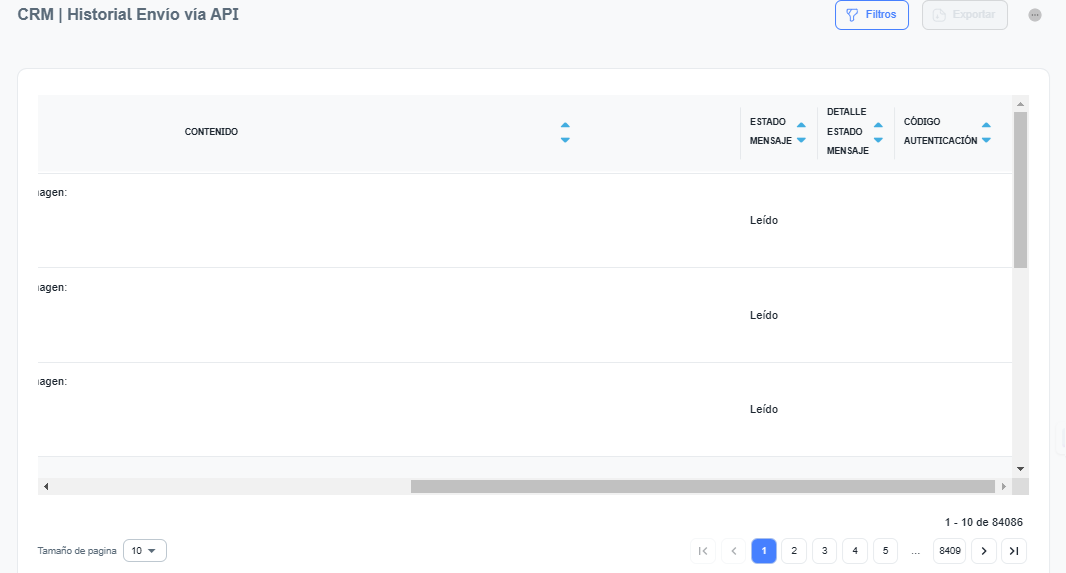Click the horizontal scrollbar thumb

pos(702,487)
